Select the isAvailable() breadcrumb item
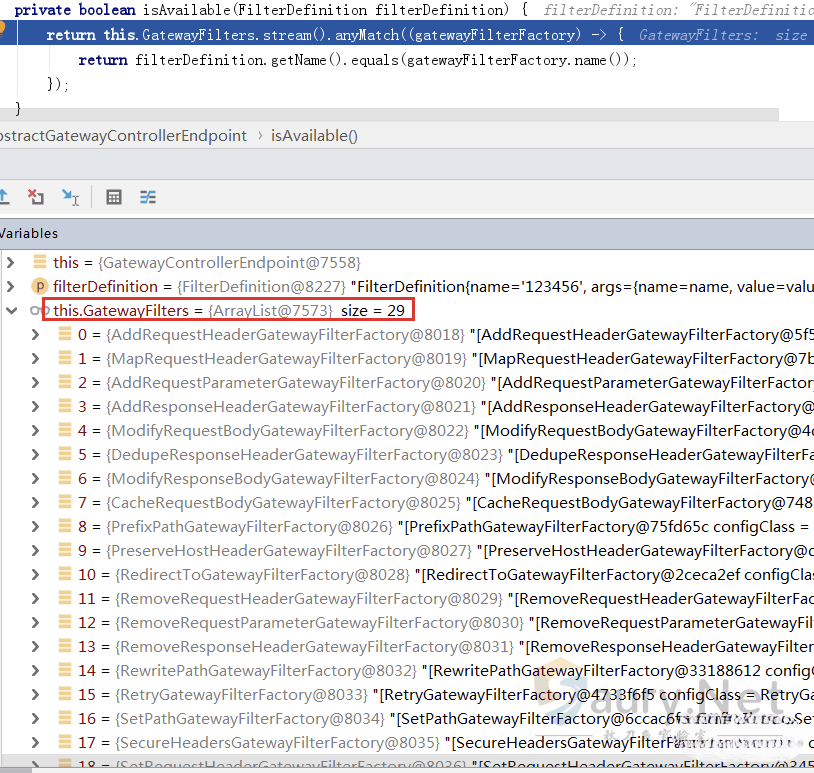The image size is (814, 773). (x=314, y=136)
